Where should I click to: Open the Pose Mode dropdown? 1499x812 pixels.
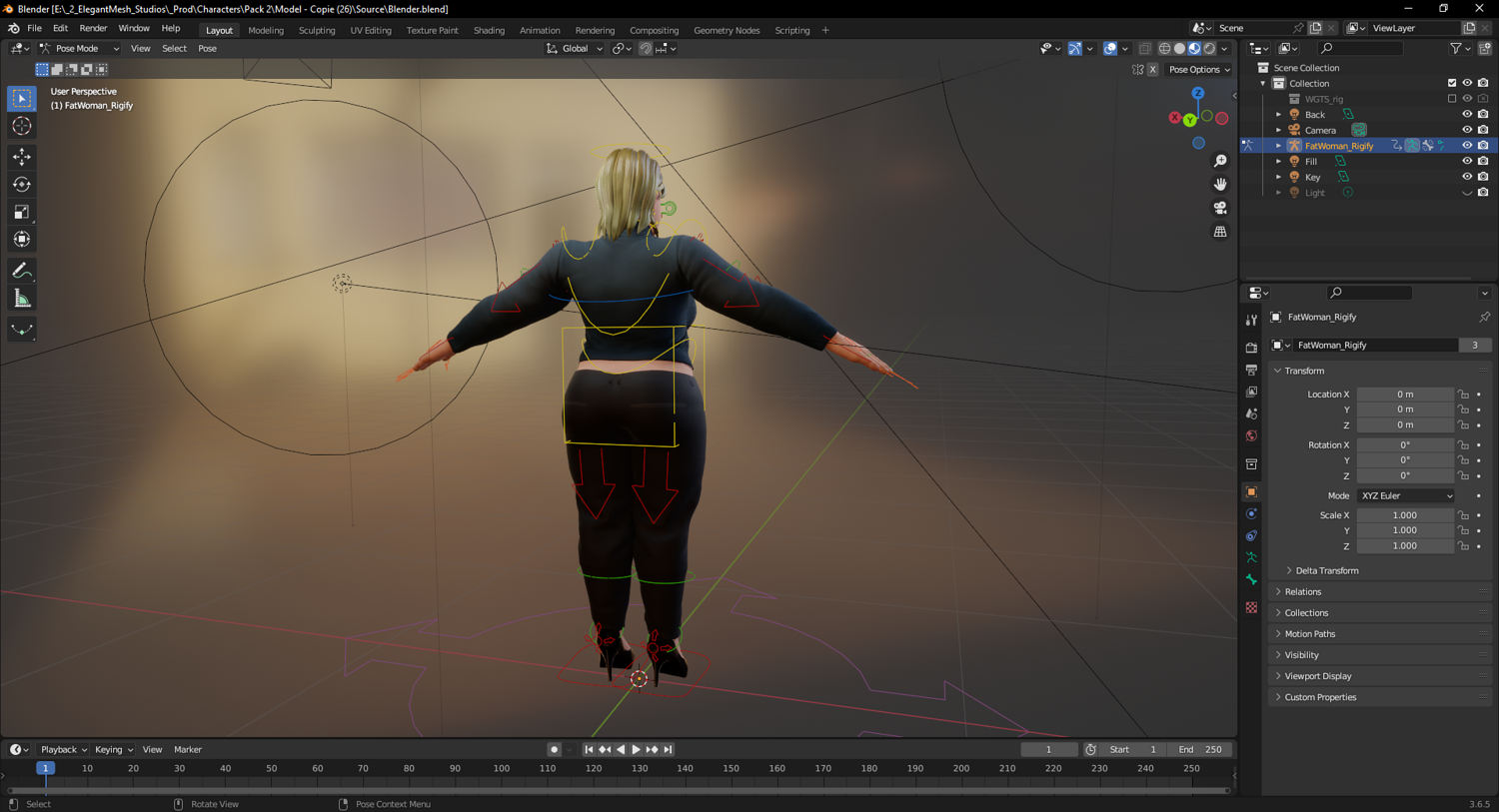click(80, 48)
